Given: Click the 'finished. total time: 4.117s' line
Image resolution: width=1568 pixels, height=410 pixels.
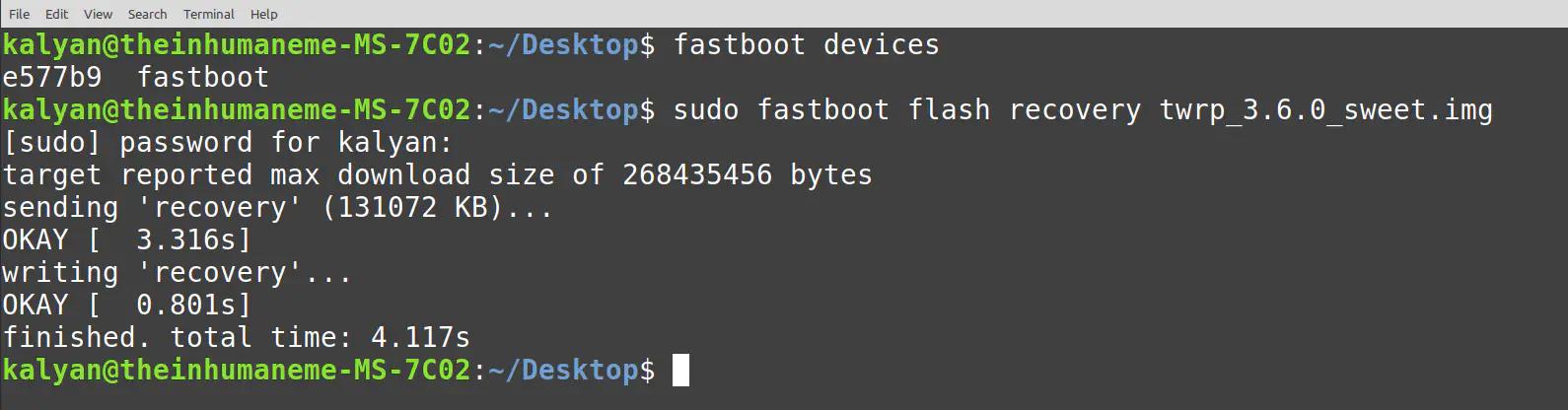Looking at the screenshot, I should pyautogui.click(x=236, y=337).
